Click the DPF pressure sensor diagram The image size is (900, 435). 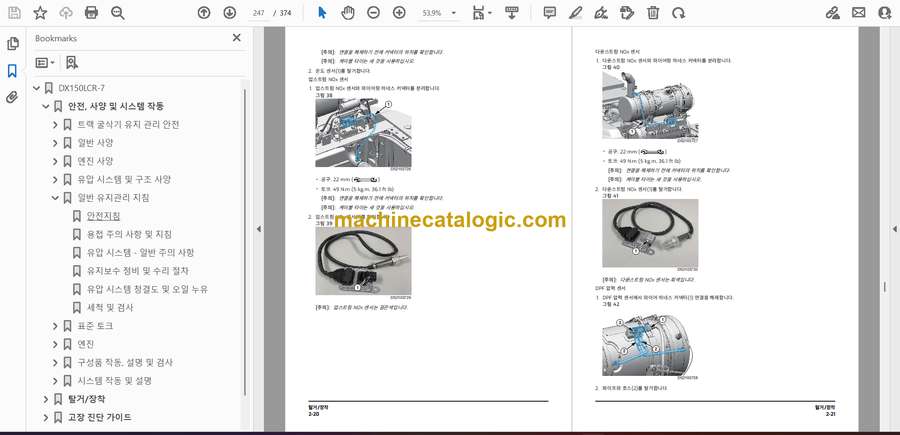click(650, 345)
